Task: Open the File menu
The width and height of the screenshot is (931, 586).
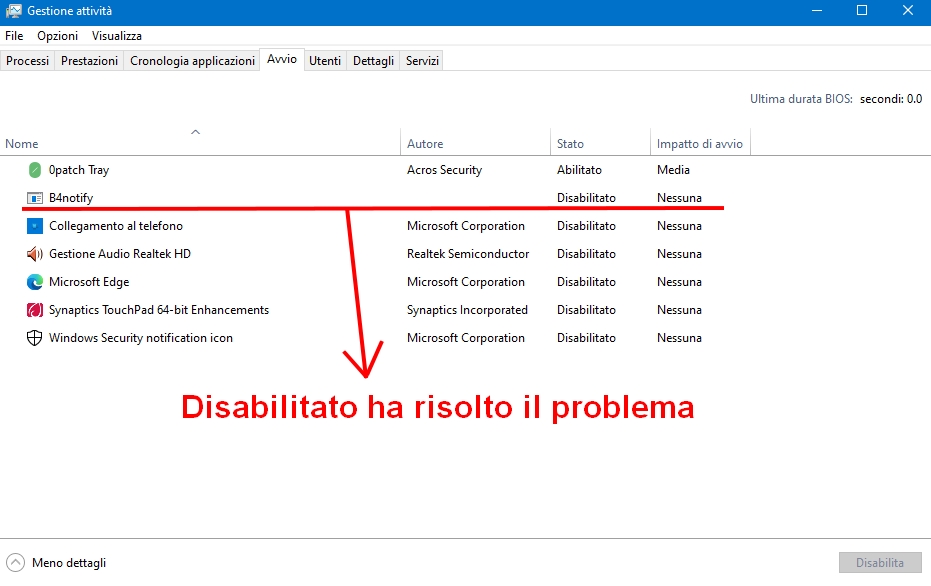Action: 14,36
